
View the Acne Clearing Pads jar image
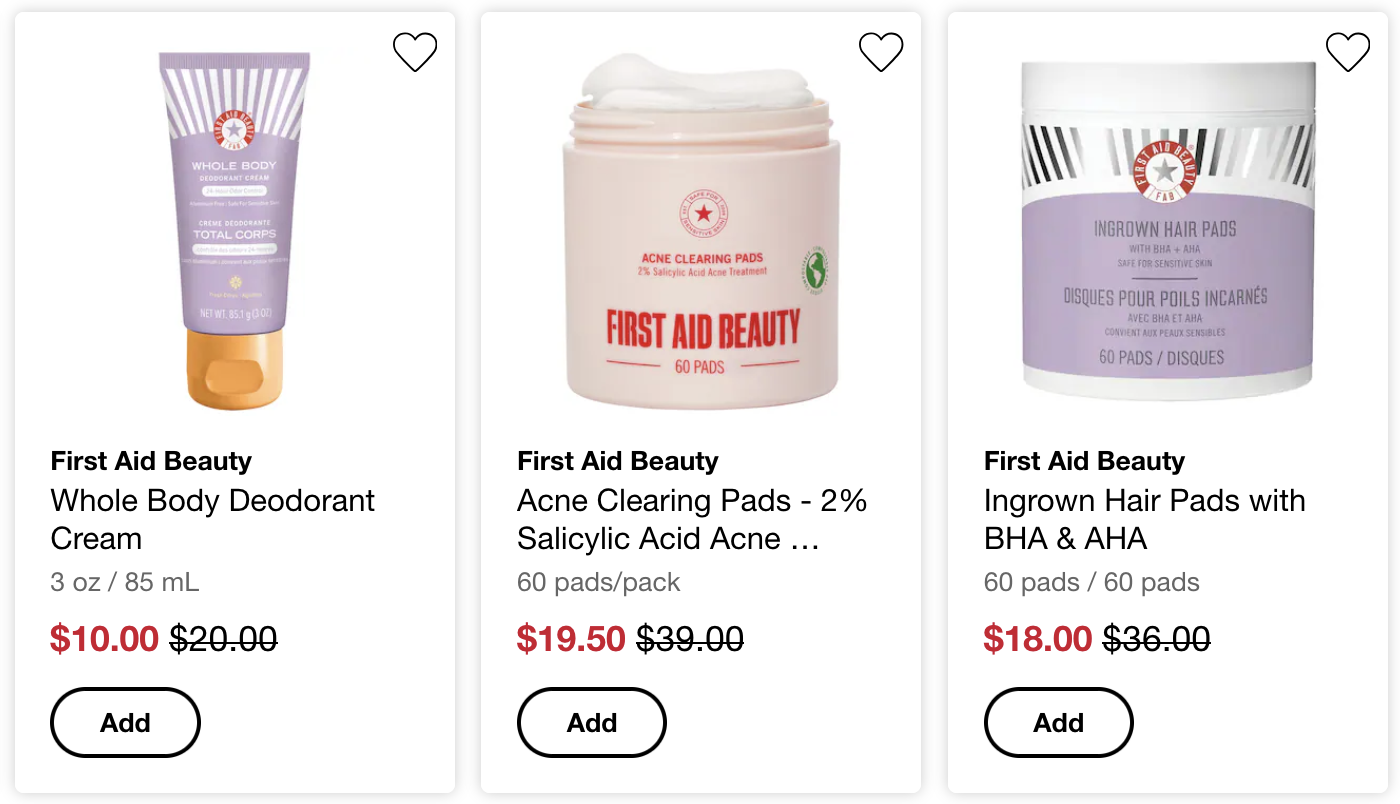coord(701,231)
